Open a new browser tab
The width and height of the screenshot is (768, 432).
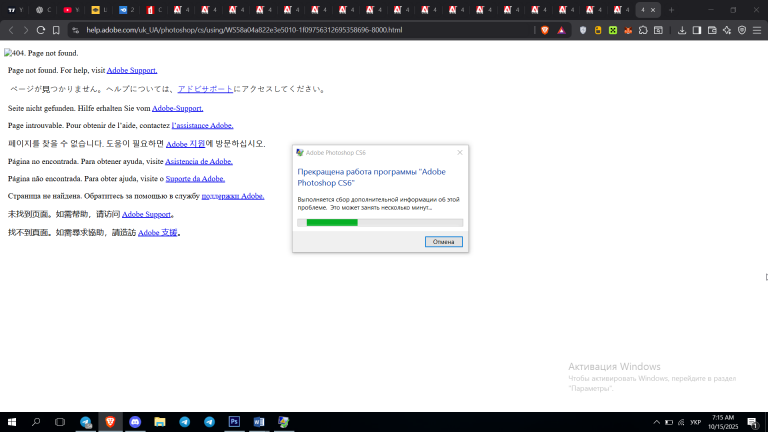pos(672,10)
